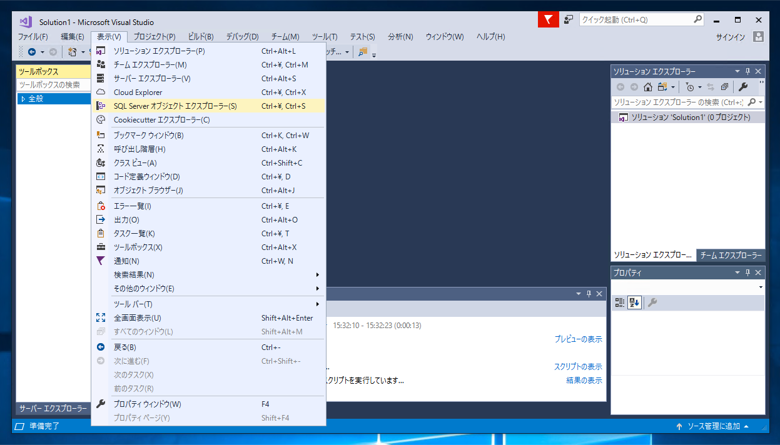Image resolution: width=780 pixels, height=445 pixels.
Task: Click the property pages wrench icon in Properties
Action: (x=652, y=302)
